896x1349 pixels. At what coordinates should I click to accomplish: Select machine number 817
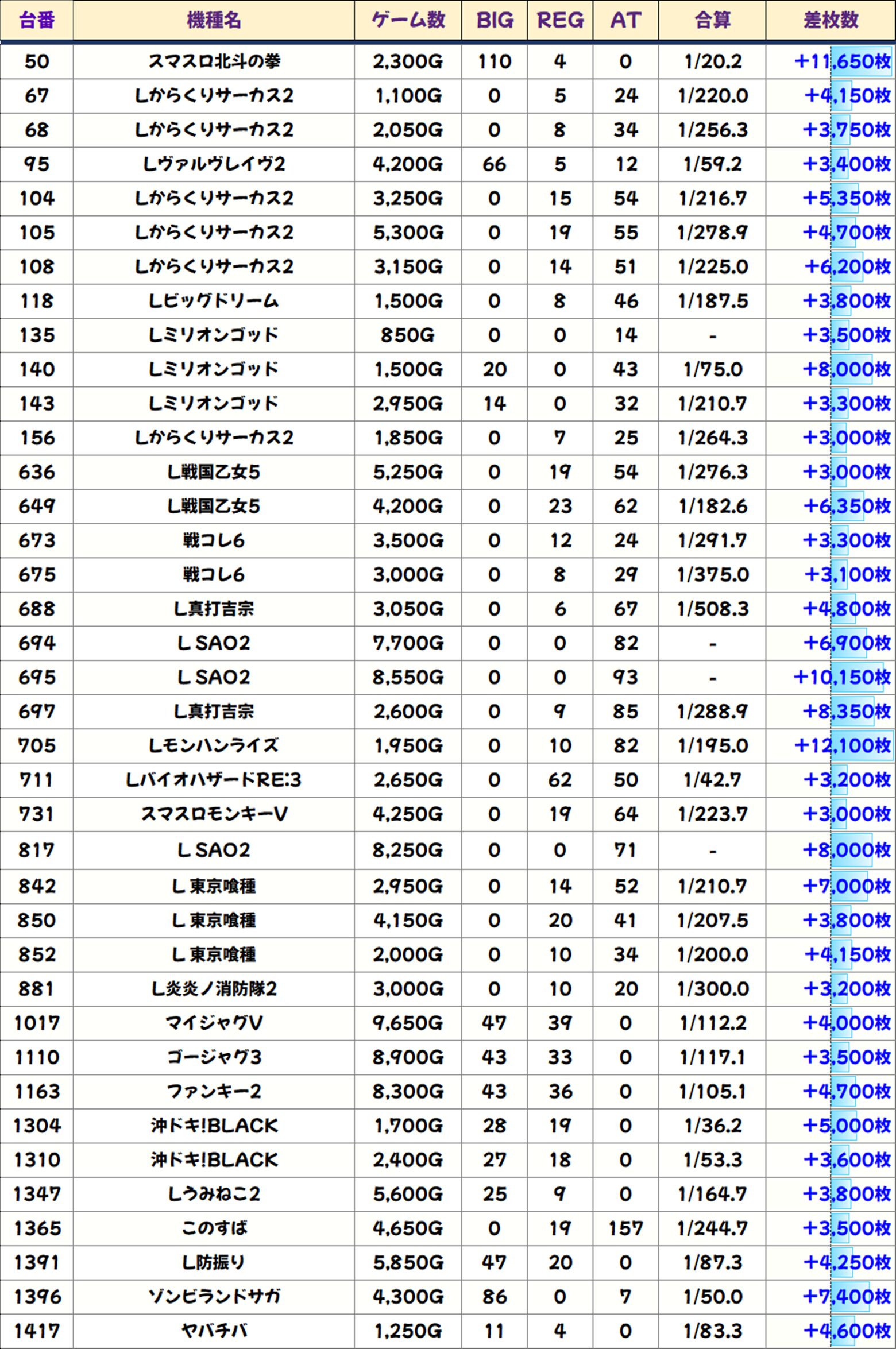pyautogui.click(x=37, y=850)
